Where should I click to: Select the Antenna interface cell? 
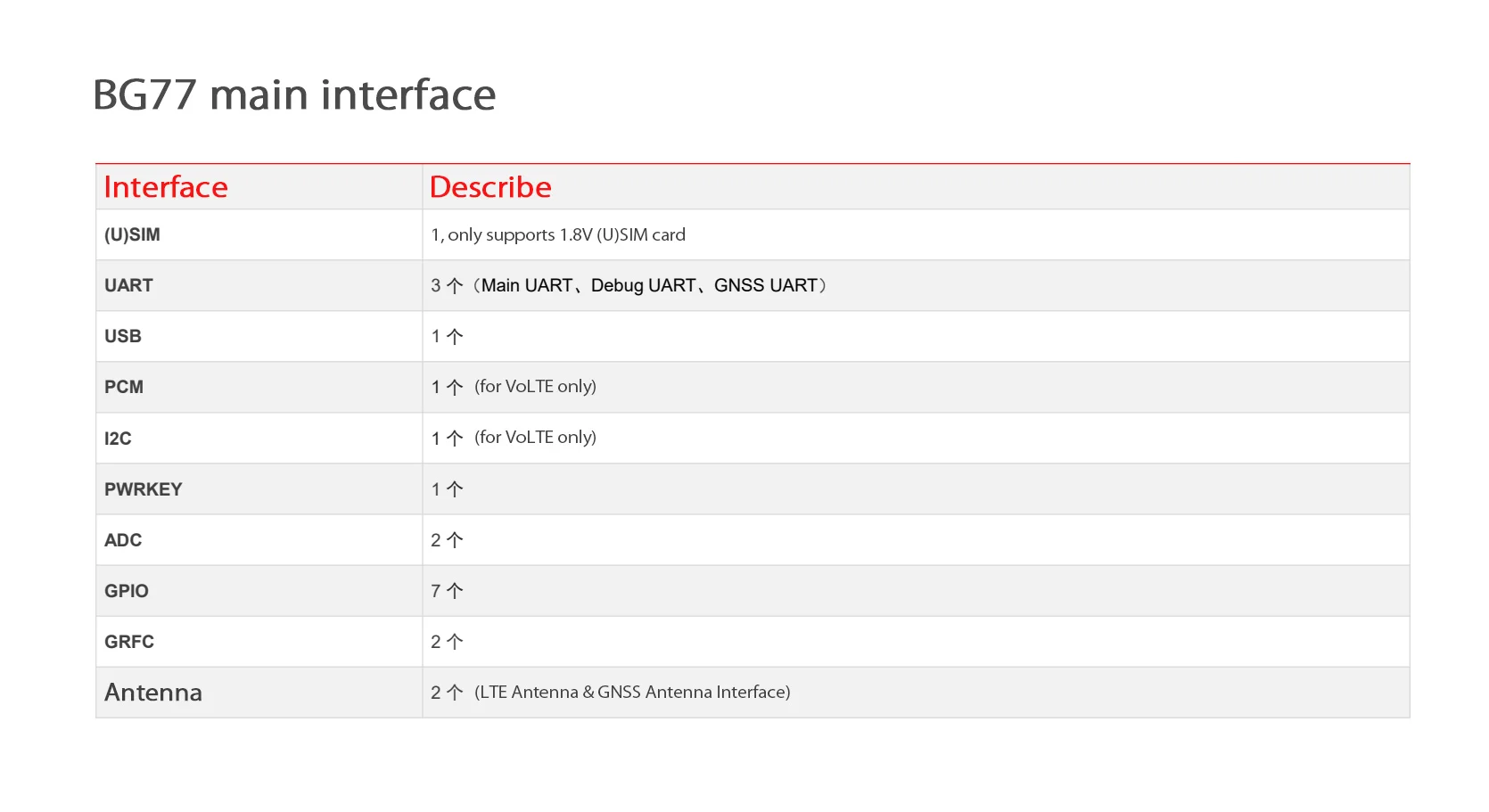click(x=153, y=693)
